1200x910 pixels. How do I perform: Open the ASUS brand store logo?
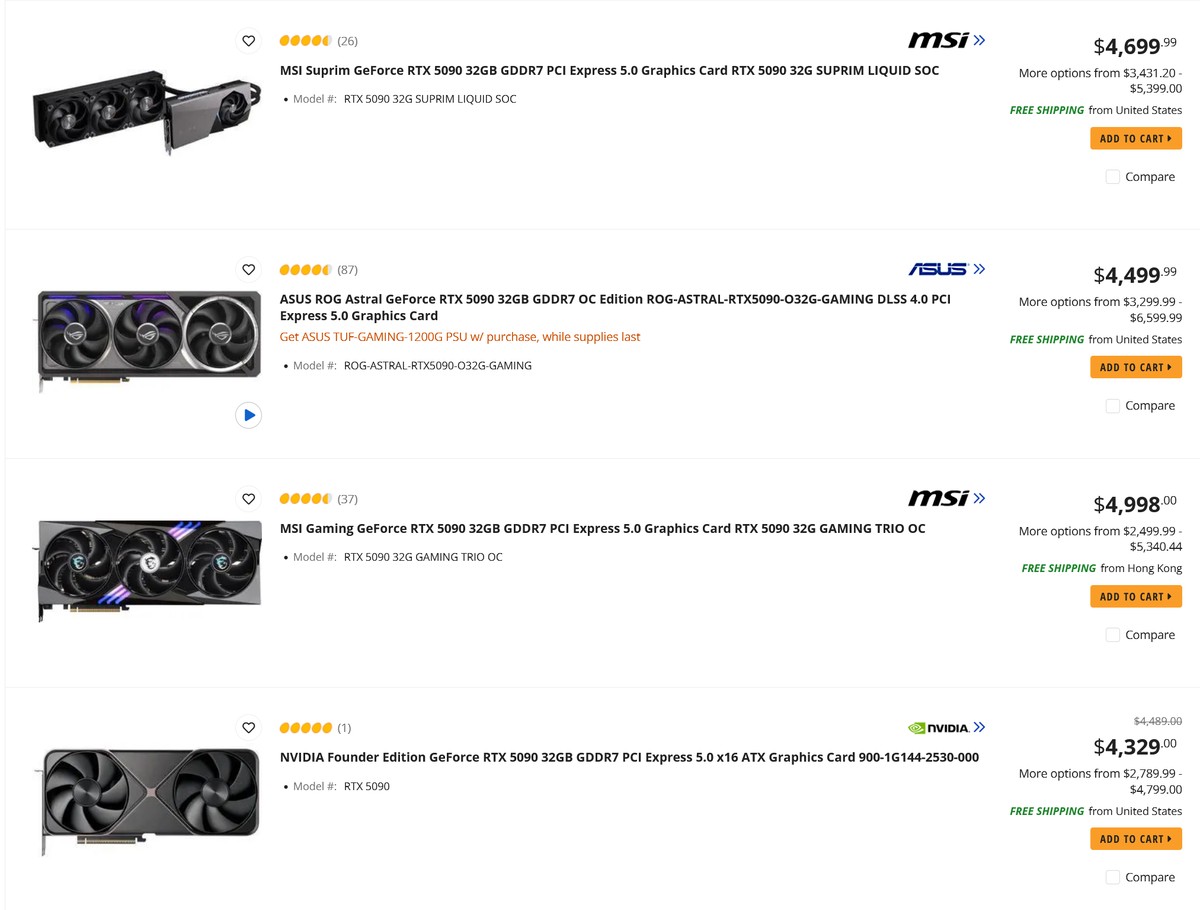pyautogui.click(x=946, y=269)
